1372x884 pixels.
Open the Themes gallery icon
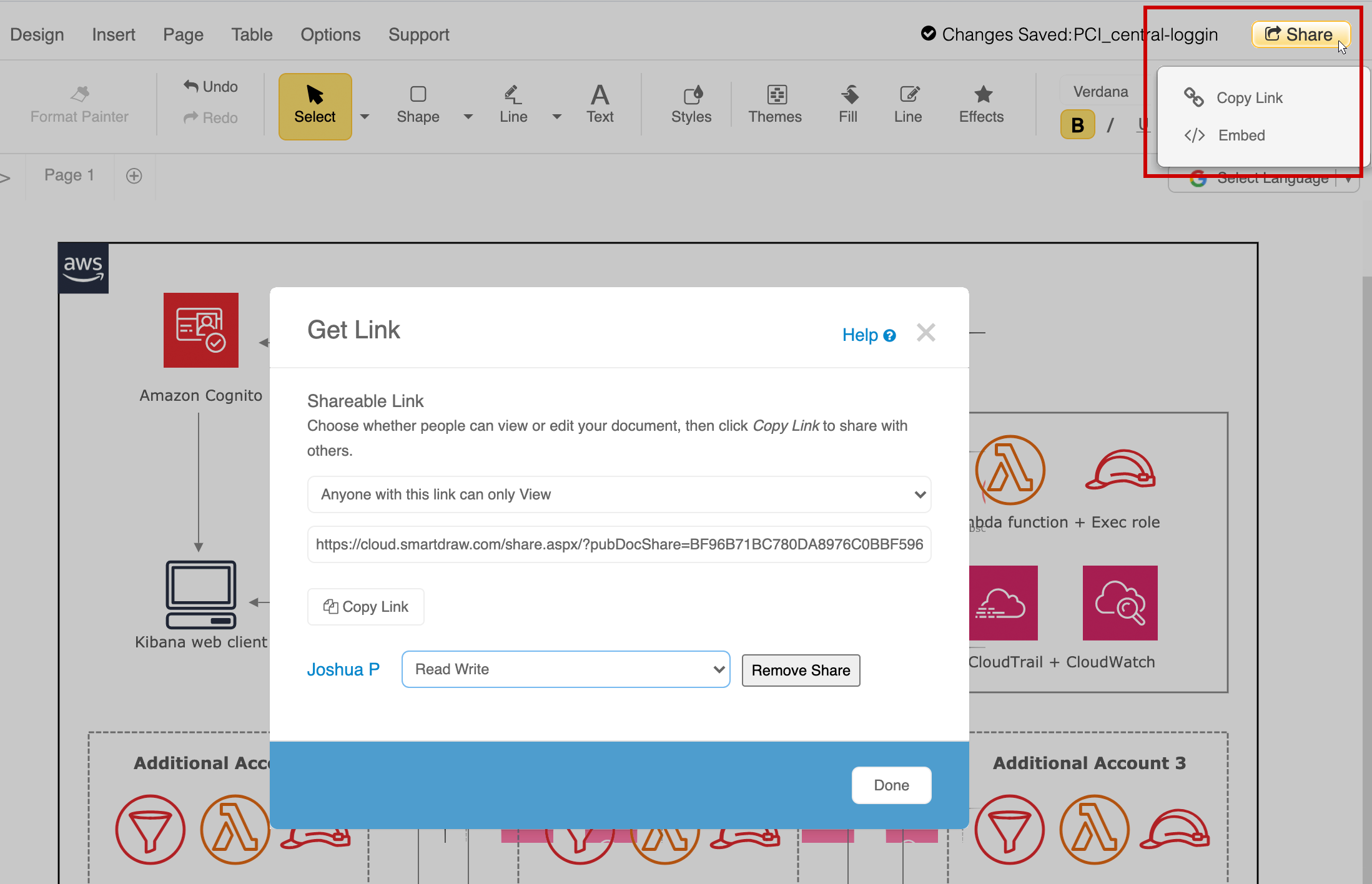tap(776, 95)
